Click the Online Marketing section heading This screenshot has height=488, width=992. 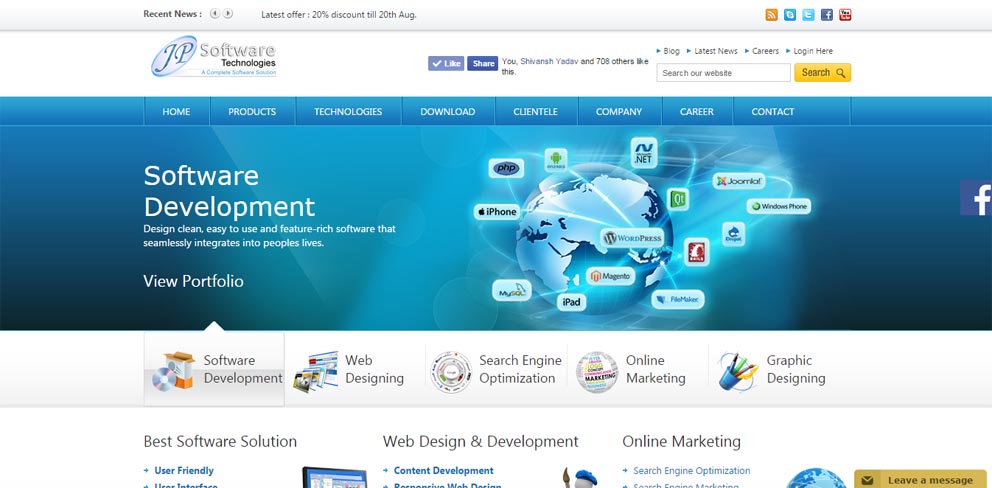(681, 441)
